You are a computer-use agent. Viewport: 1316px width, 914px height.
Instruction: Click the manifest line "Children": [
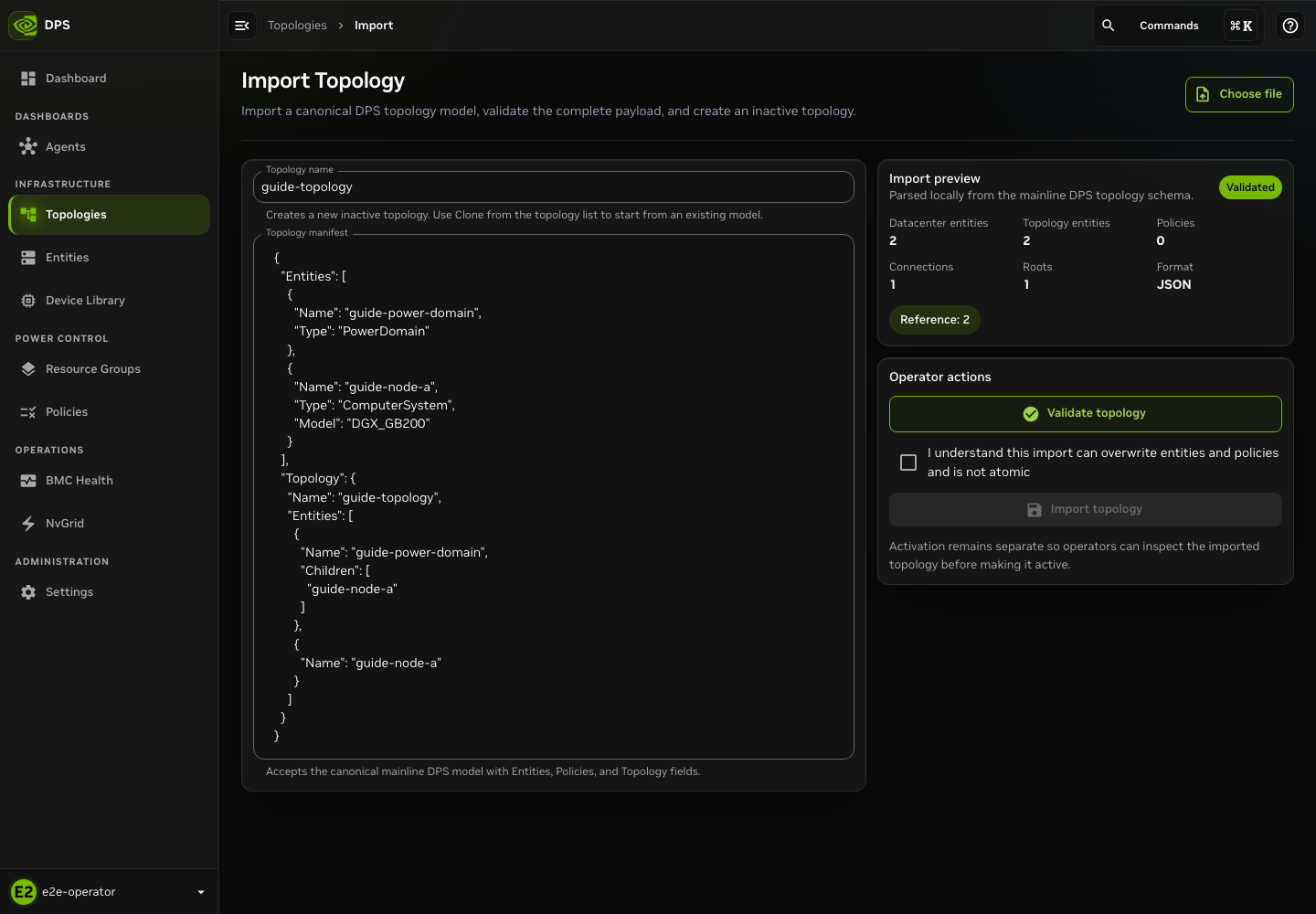click(x=335, y=571)
